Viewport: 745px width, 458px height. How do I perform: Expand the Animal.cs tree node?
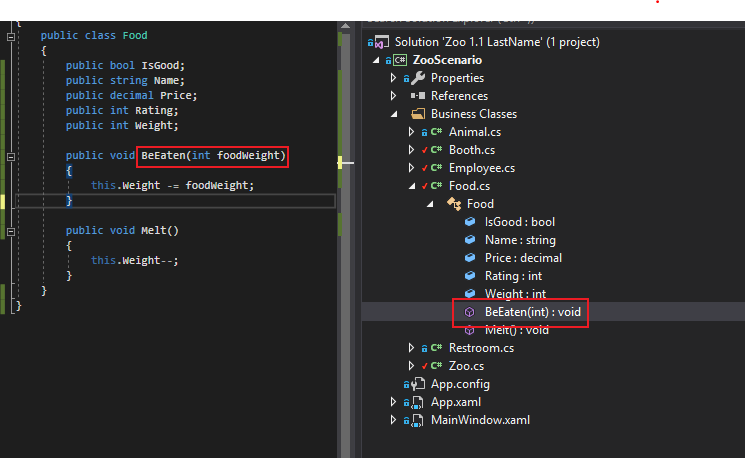click(411, 132)
